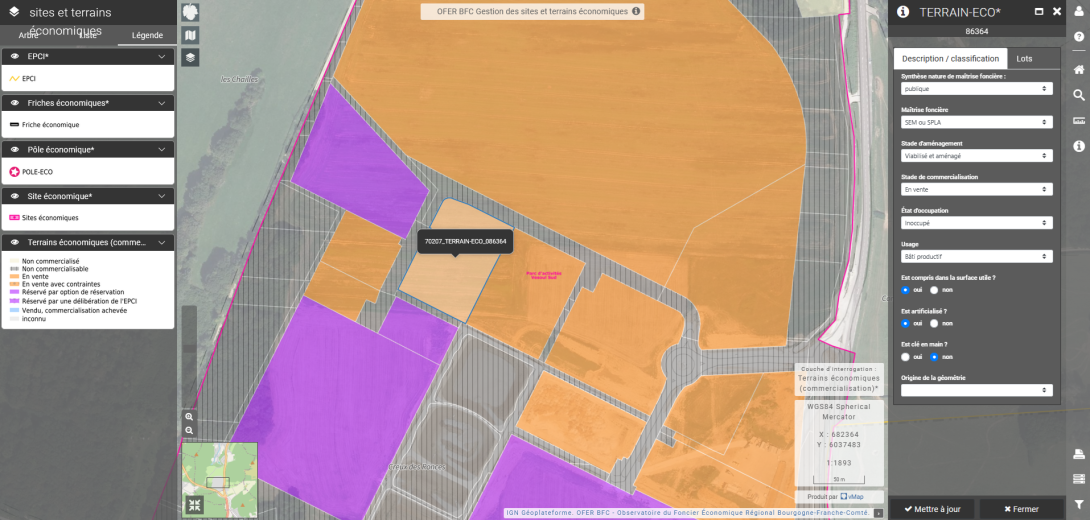Open the Stade de commercialisation dropdown
Image resolution: width=1090 pixels, height=520 pixels.
pyautogui.click(x=976, y=189)
